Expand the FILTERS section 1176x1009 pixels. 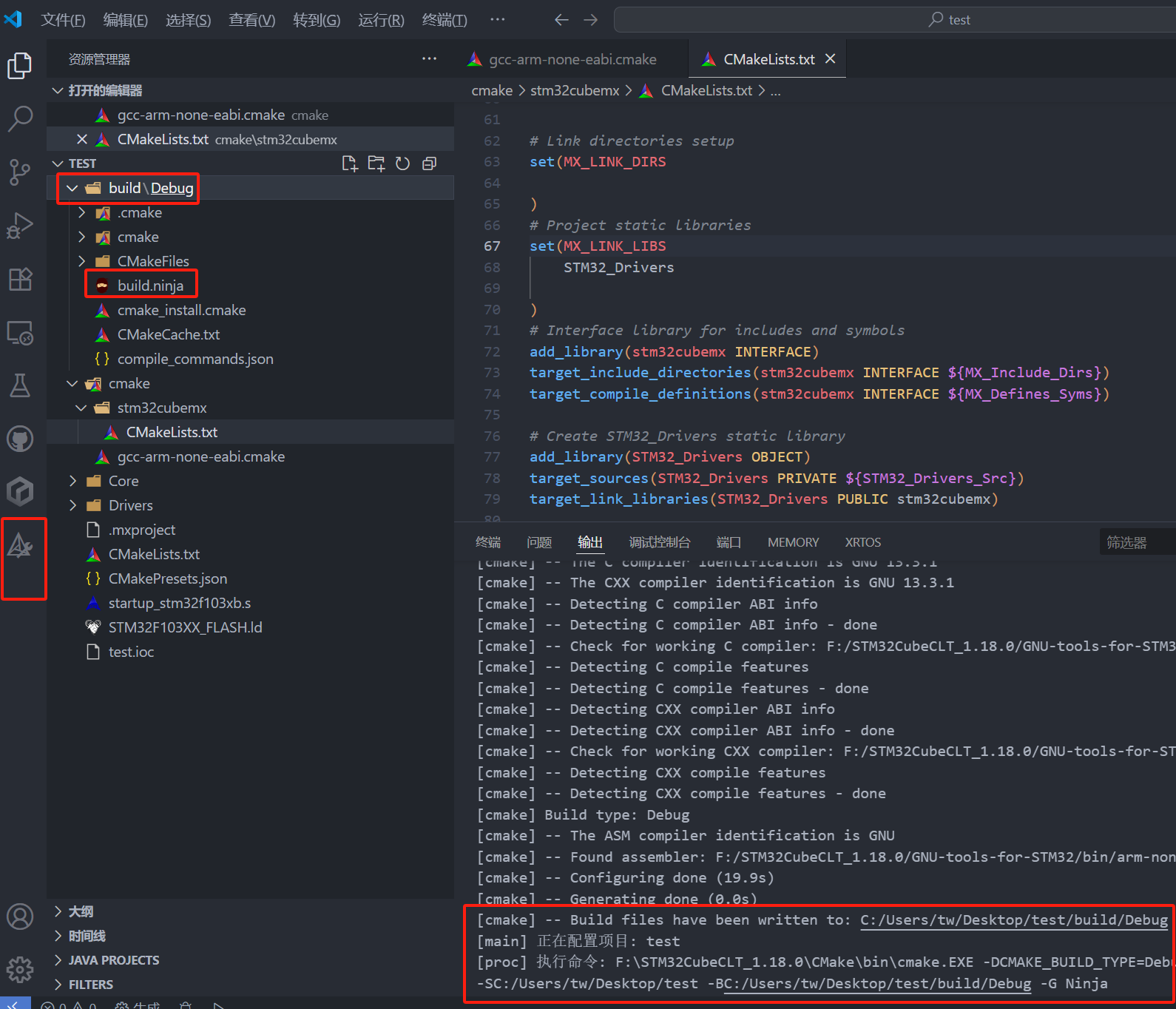click(250, 985)
